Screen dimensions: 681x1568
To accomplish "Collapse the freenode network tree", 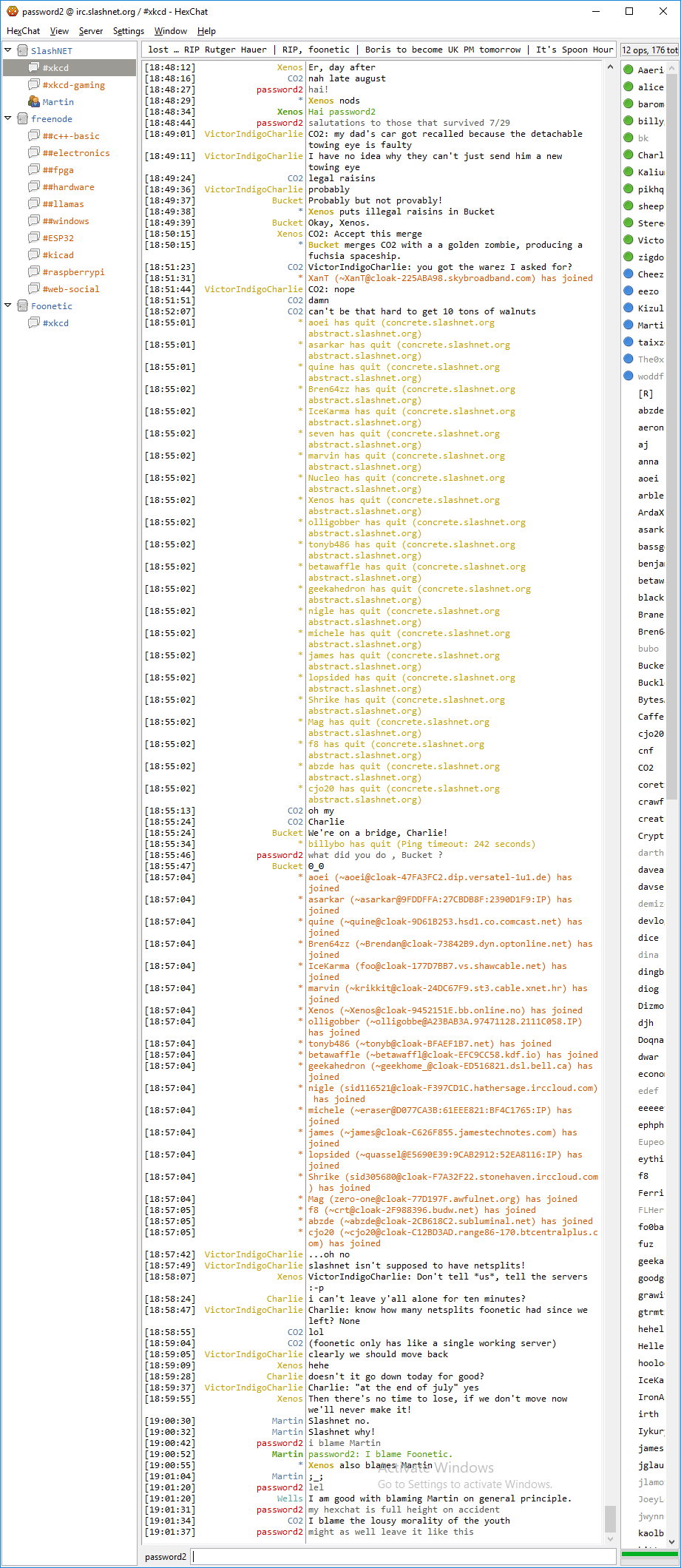I will [8, 118].
